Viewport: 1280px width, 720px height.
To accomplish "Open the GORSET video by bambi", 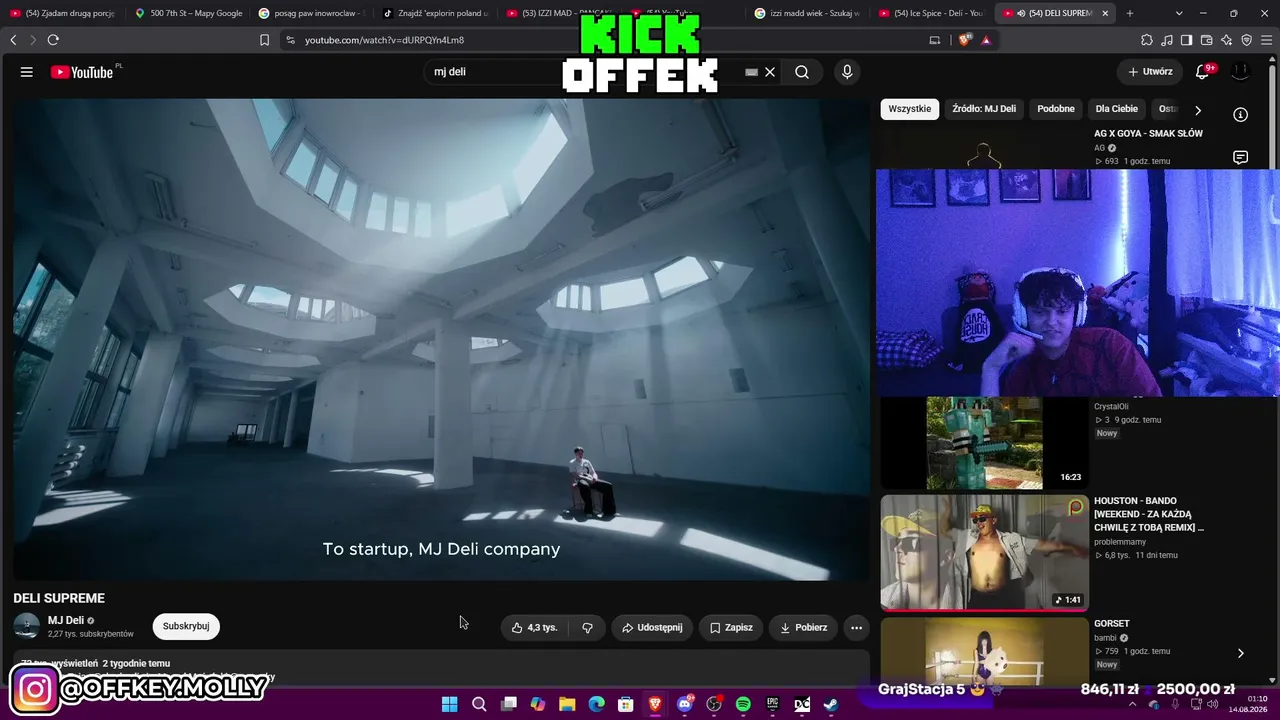I will pos(1112,623).
